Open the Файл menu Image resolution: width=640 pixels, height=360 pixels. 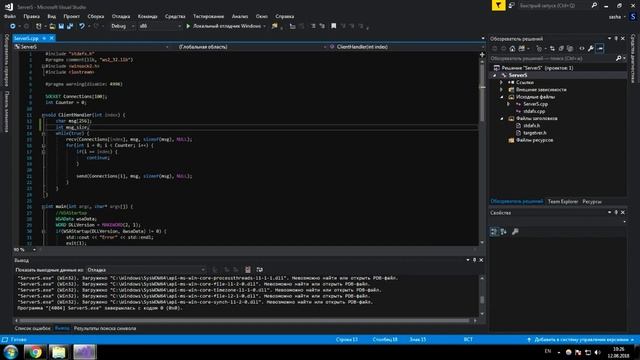coord(10,16)
